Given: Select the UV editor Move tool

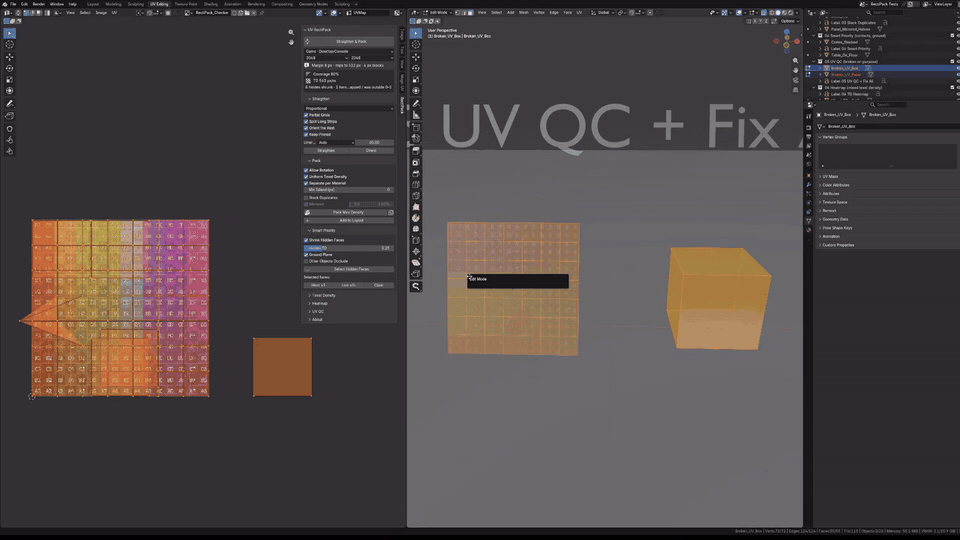Looking at the screenshot, I should tap(9, 57).
